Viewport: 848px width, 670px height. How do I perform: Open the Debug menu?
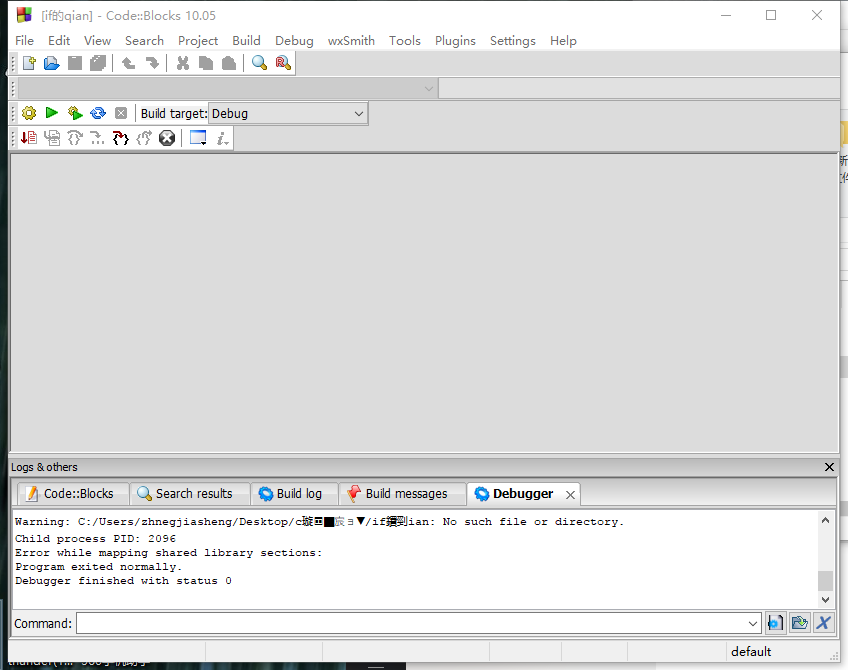tap(294, 41)
